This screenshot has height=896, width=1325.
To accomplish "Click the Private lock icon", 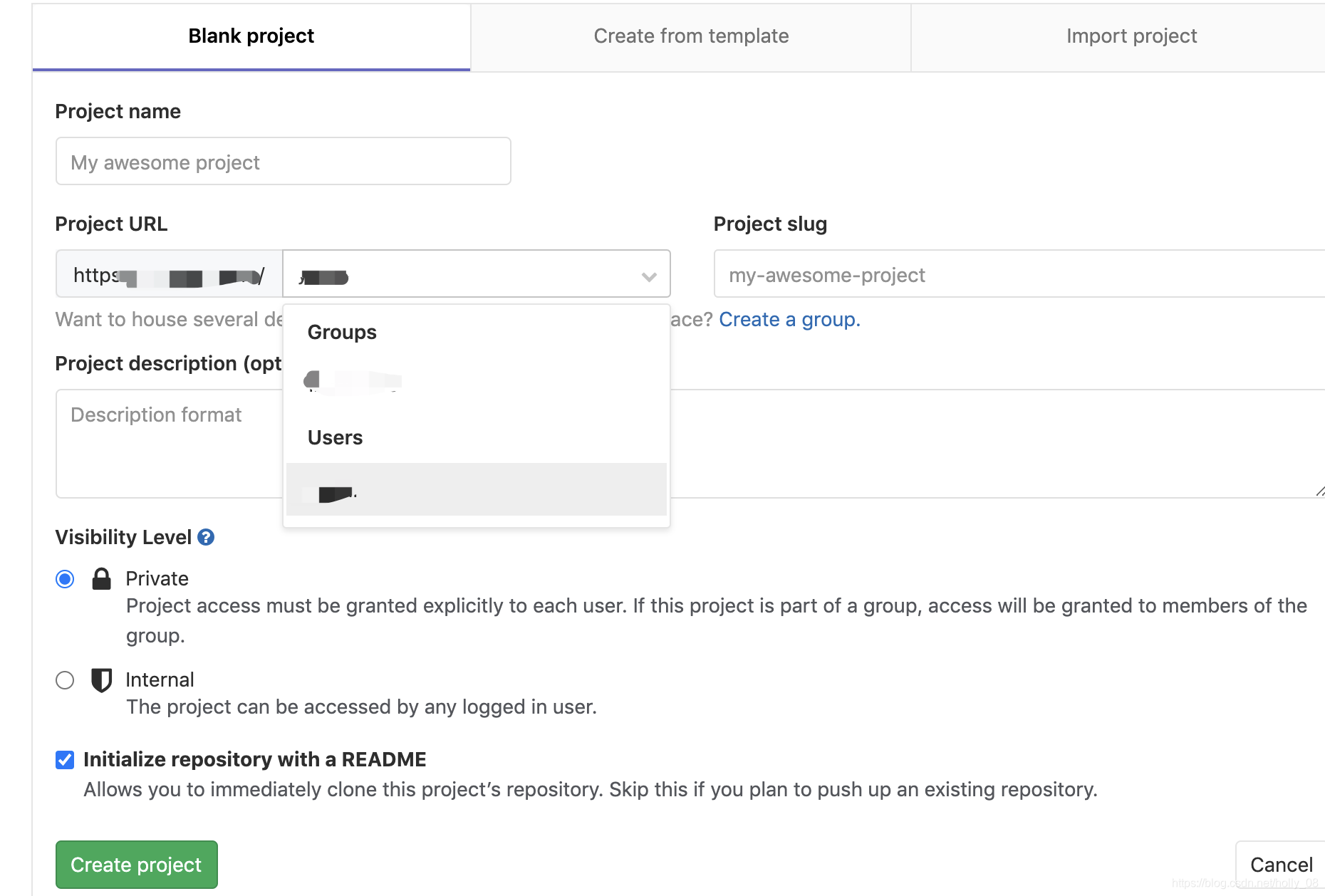I will [102, 579].
